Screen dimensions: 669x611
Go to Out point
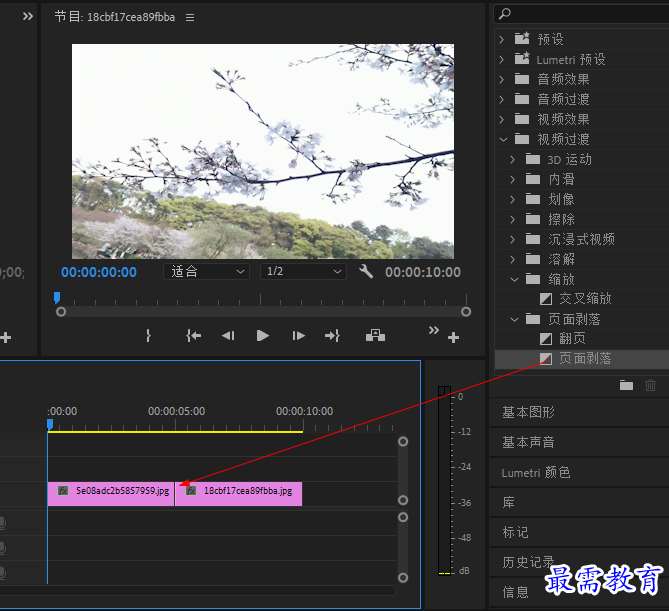332,336
